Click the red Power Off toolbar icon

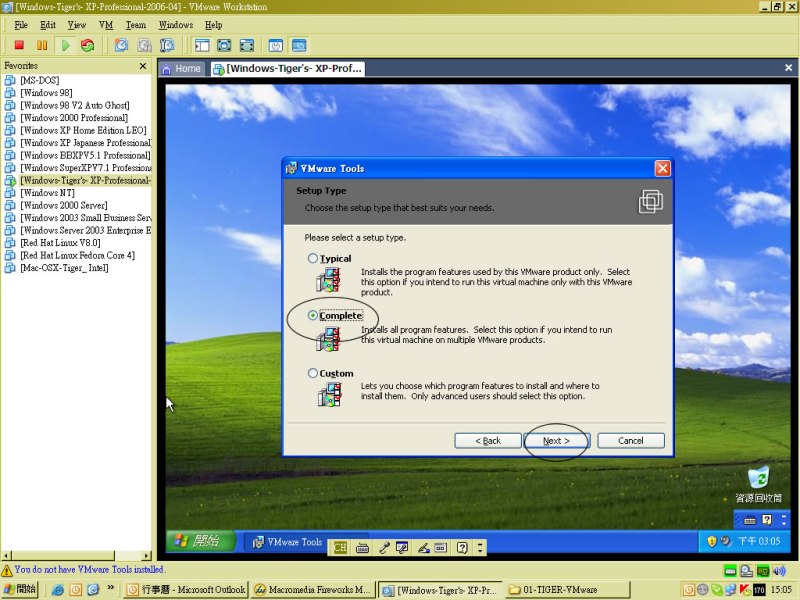point(19,45)
